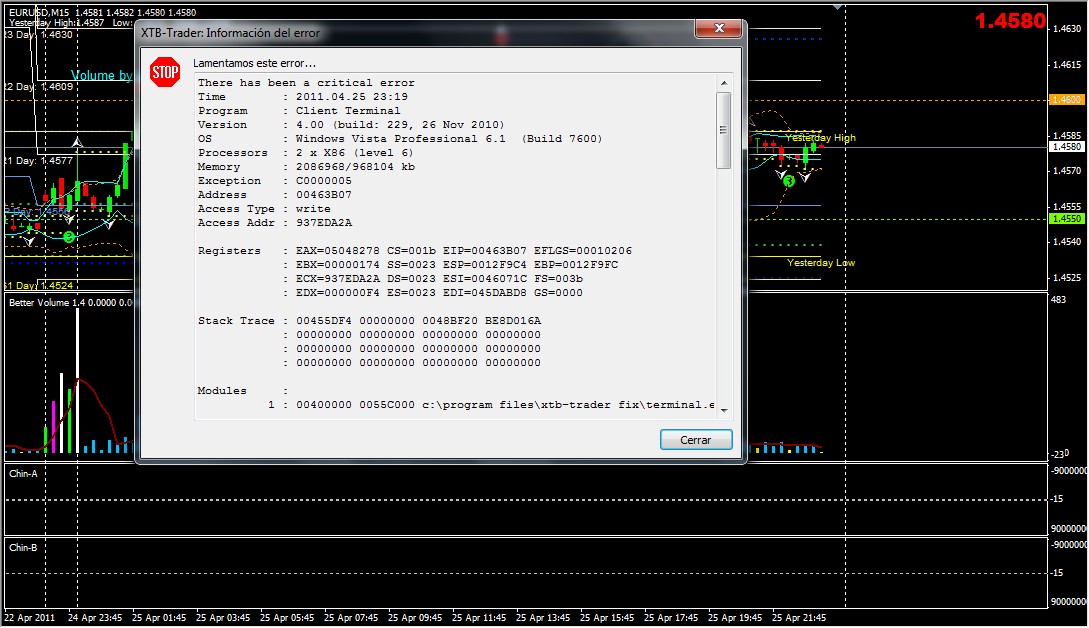Image resolution: width=1089 pixels, height=628 pixels.
Task: Click the Modules header line
Action: (243, 390)
